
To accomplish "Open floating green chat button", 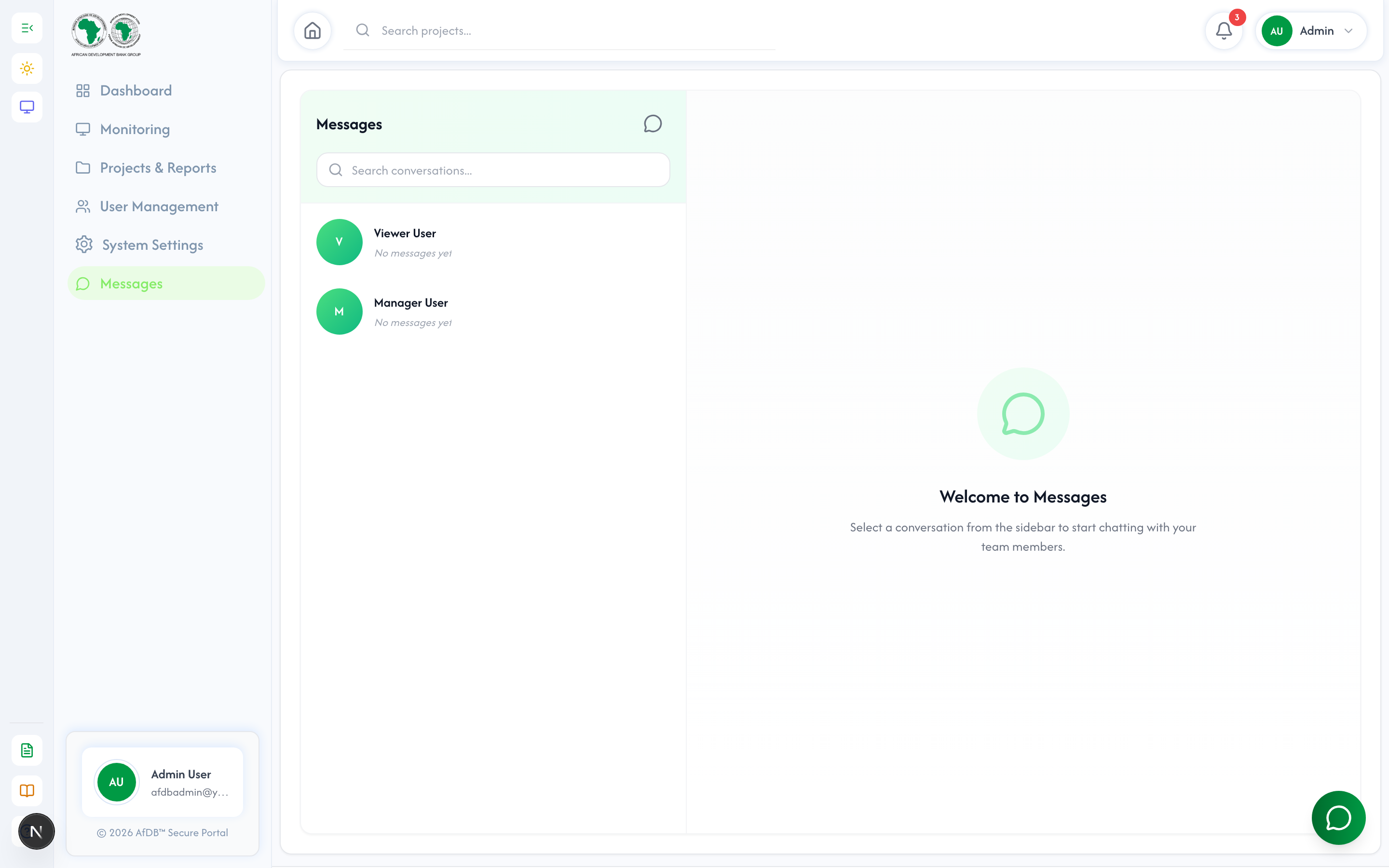I will [1338, 817].
